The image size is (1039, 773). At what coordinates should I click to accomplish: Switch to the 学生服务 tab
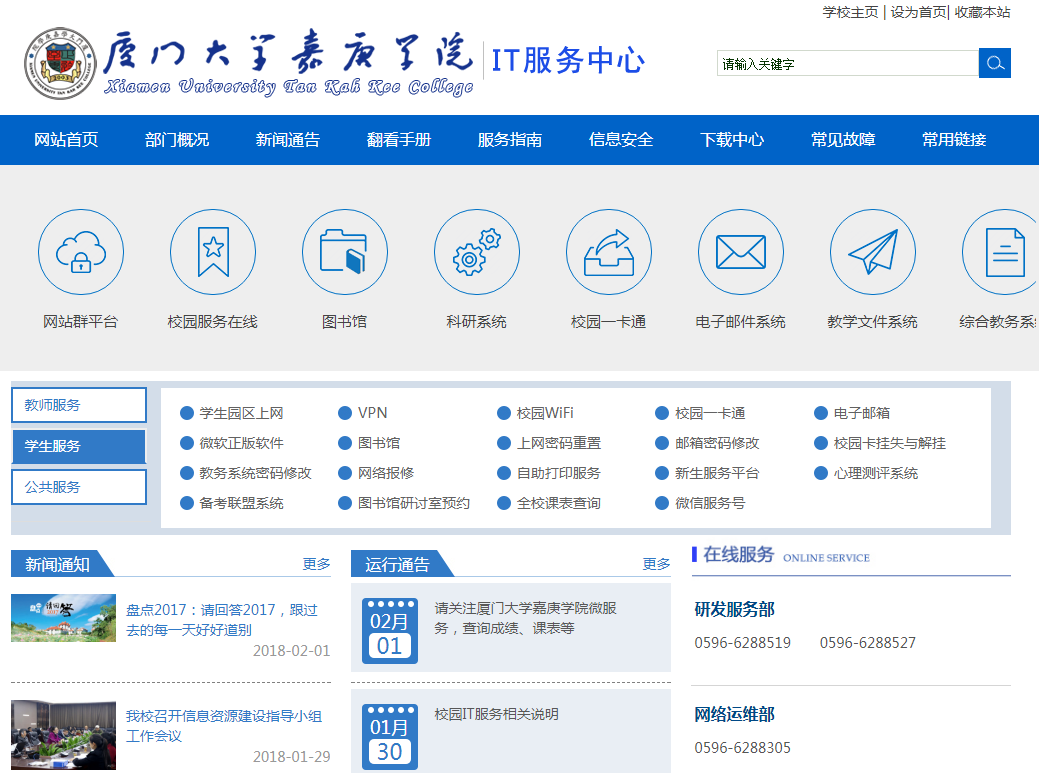click(x=79, y=446)
